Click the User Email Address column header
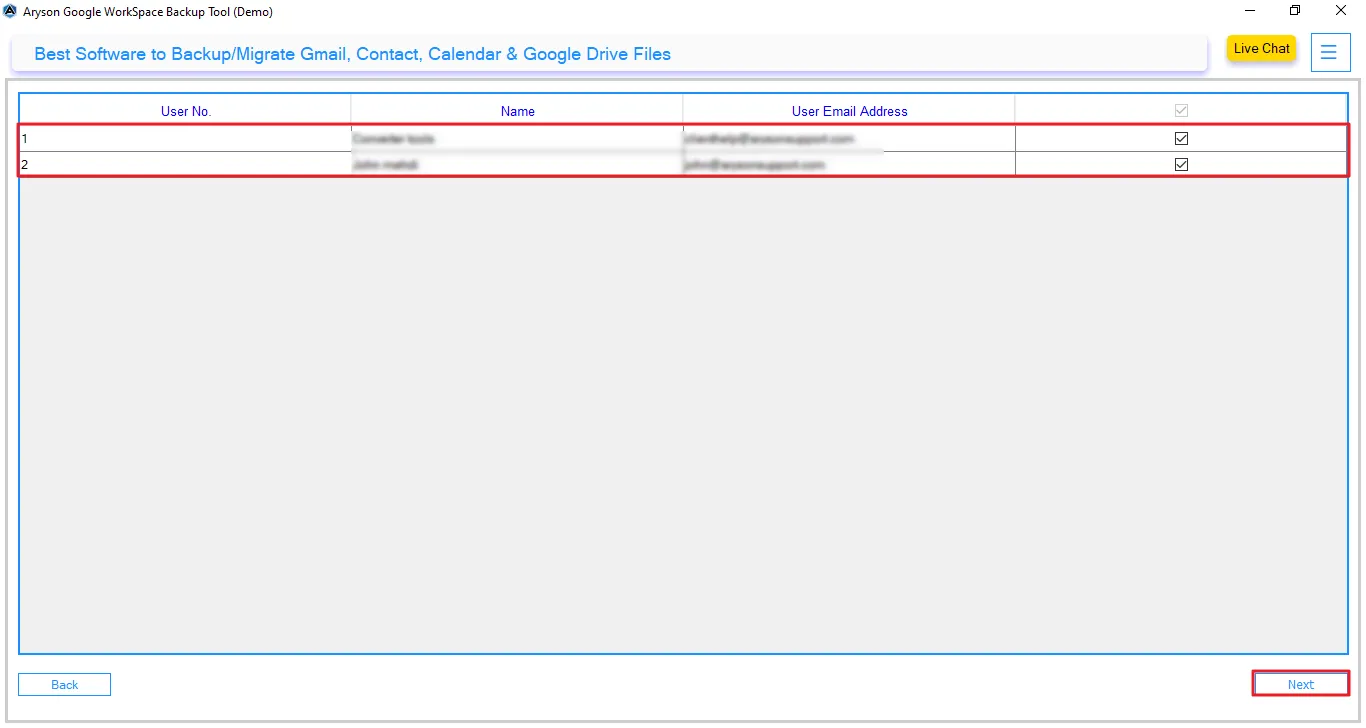The height and width of the screenshot is (728, 1366). coord(849,111)
